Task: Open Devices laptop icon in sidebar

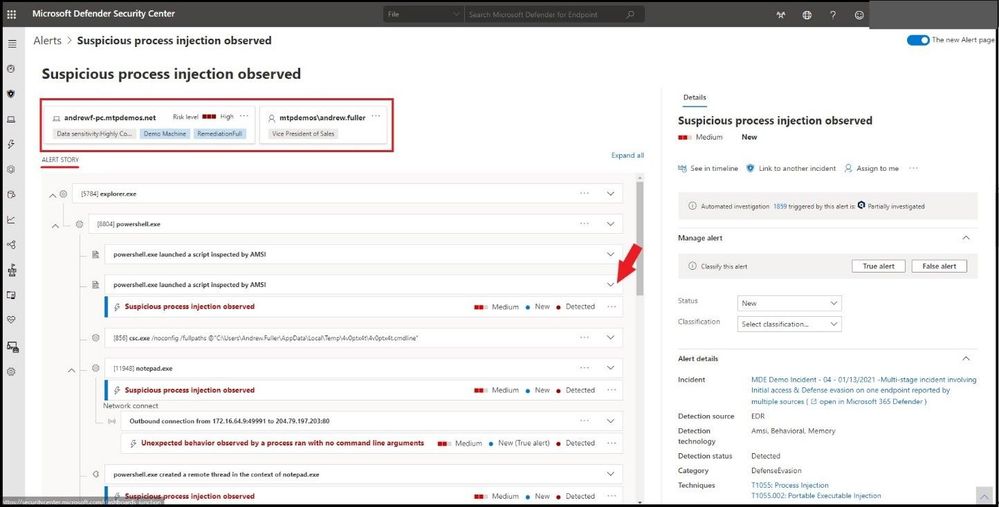Action: (x=11, y=119)
